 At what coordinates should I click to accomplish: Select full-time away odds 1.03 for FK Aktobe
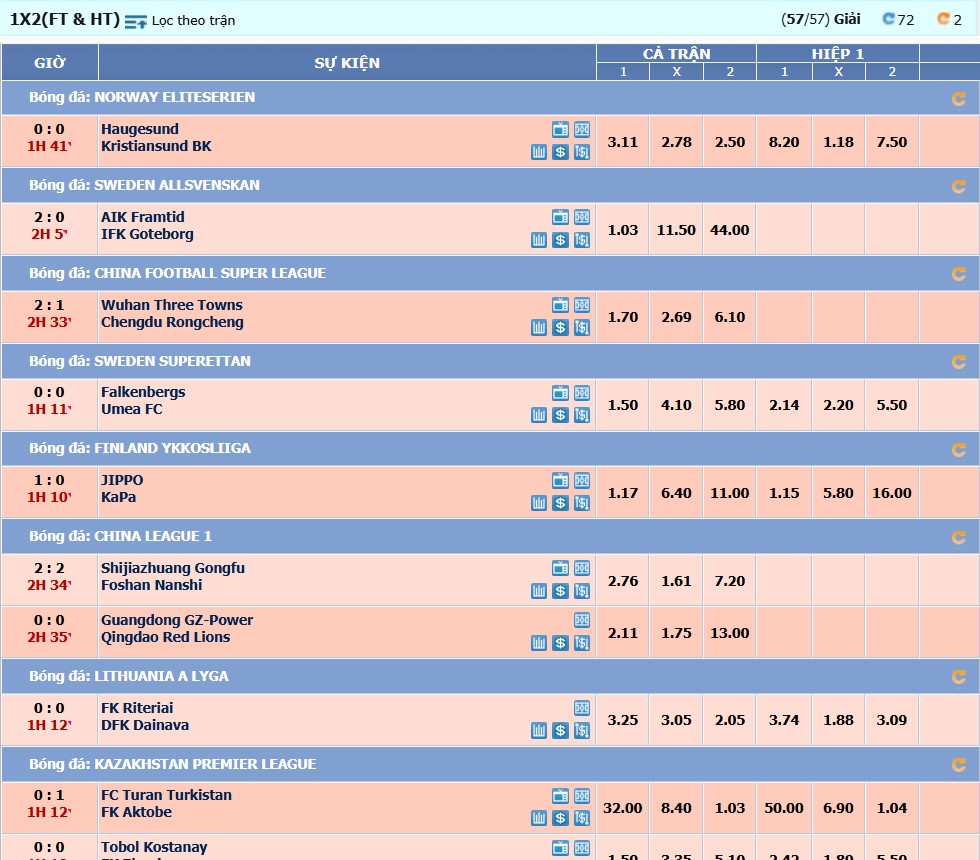[x=730, y=808]
